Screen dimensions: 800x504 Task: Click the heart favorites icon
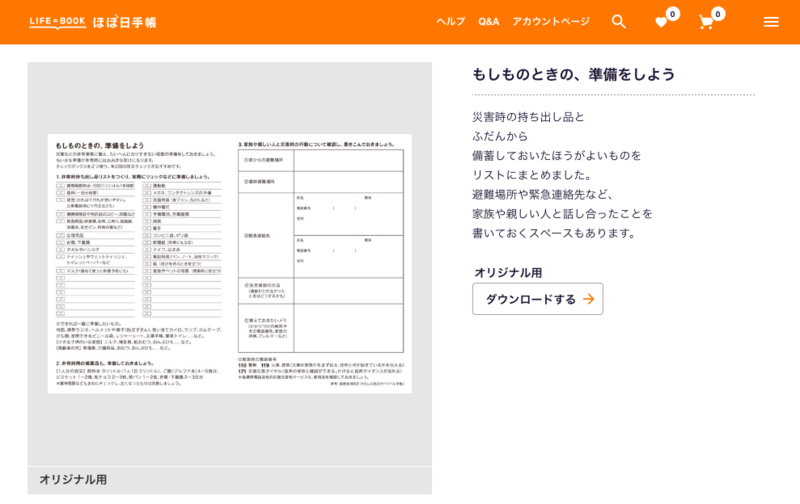661,22
